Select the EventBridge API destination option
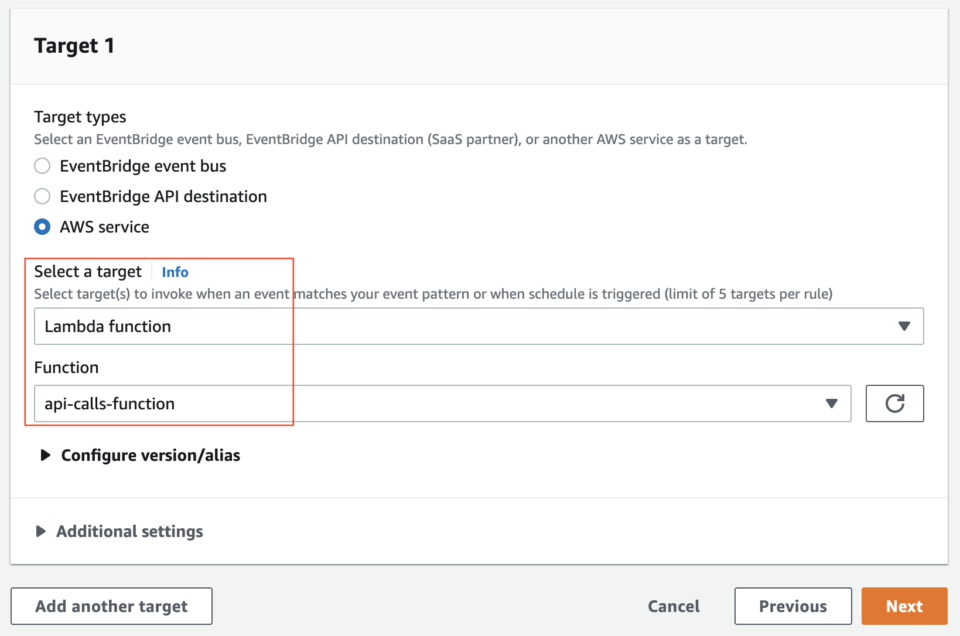The width and height of the screenshot is (960, 636). [x=41, y=196]
